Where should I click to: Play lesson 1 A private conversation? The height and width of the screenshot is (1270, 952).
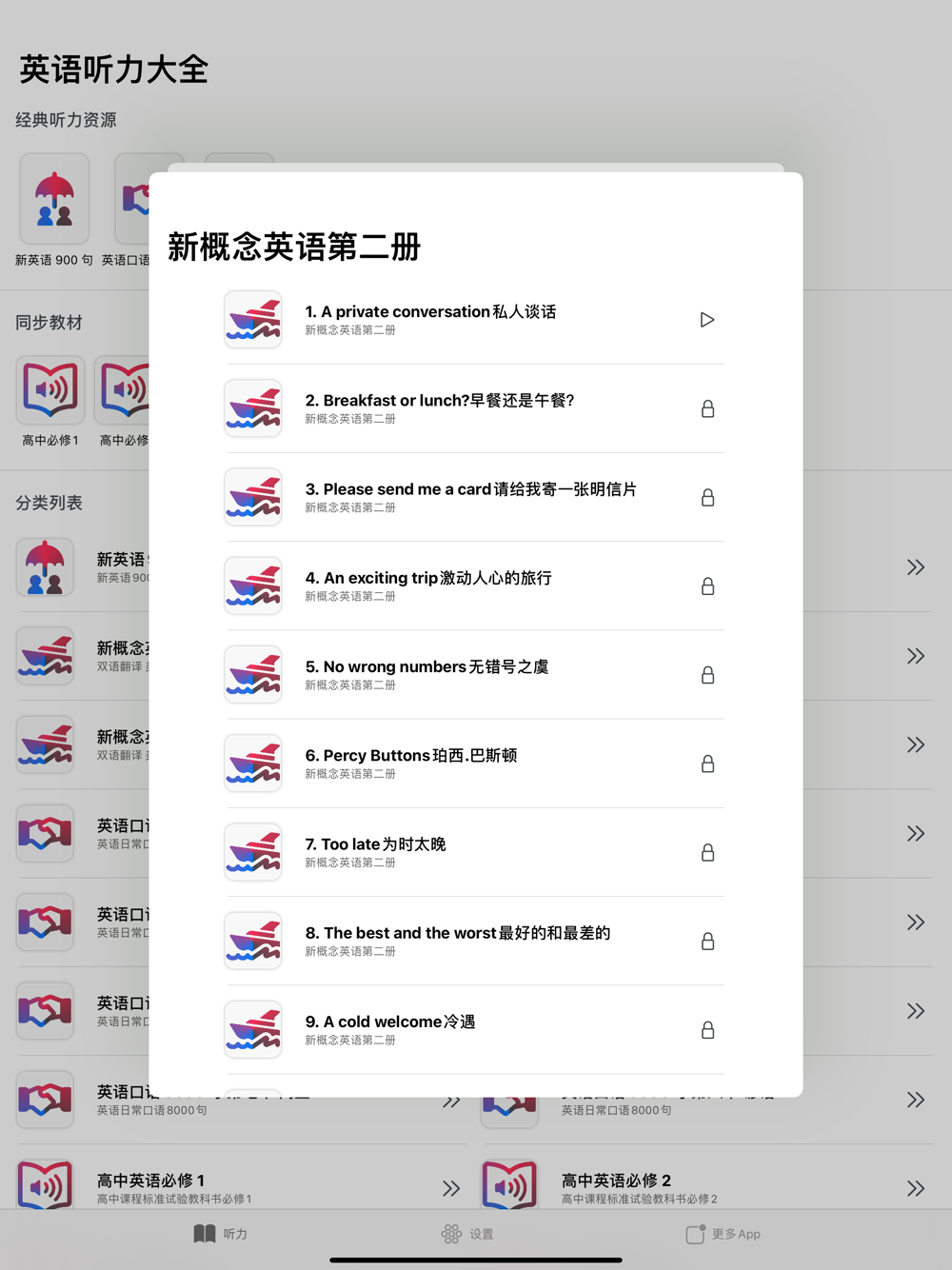tap(707, 320)
